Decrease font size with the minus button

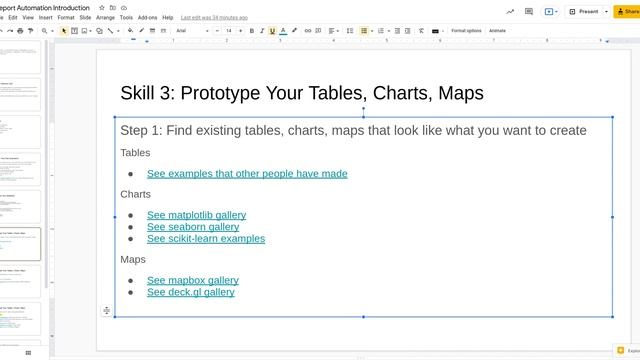click(x=217, y=31)
